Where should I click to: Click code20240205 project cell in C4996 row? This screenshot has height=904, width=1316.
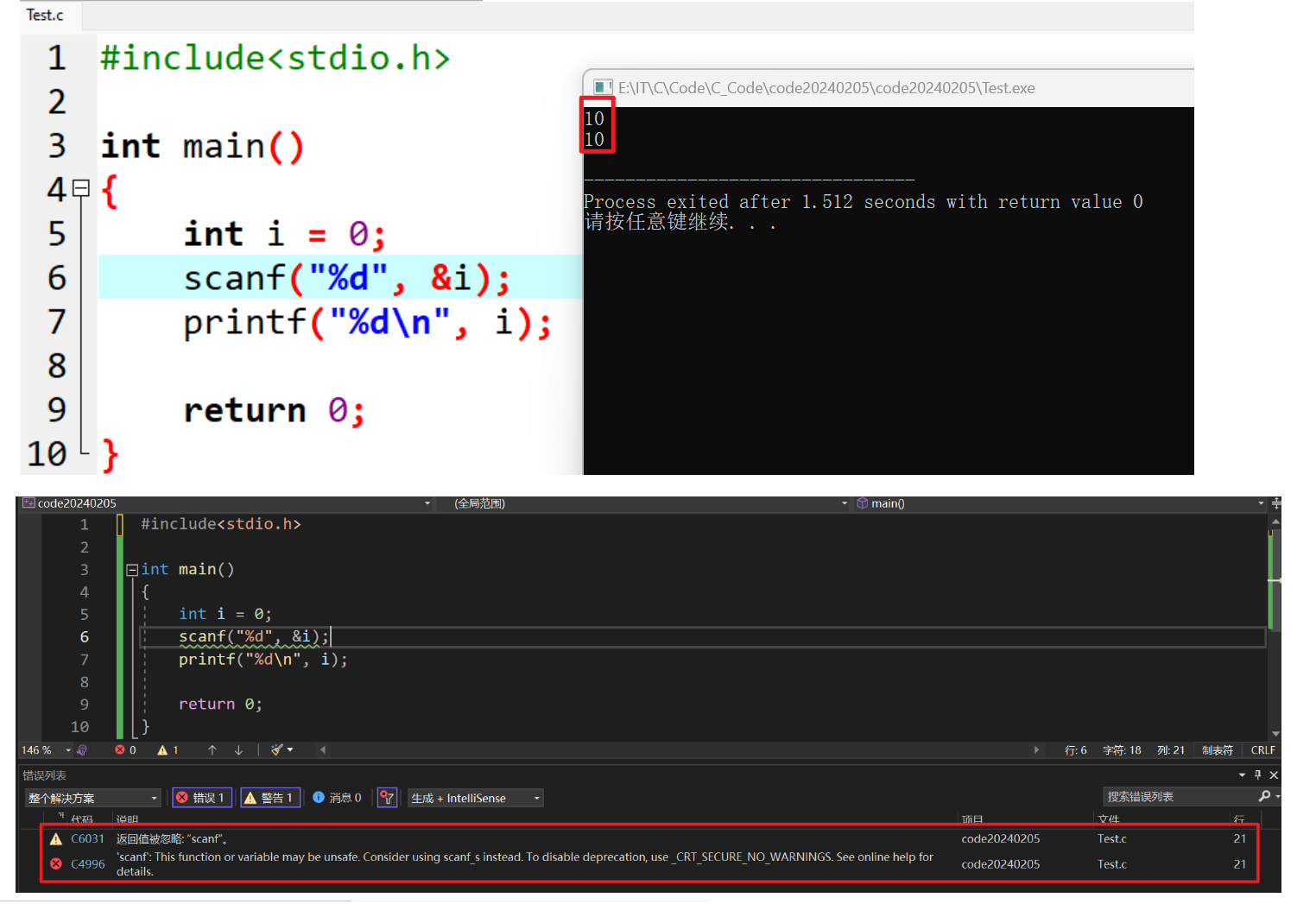point(1000,863)
